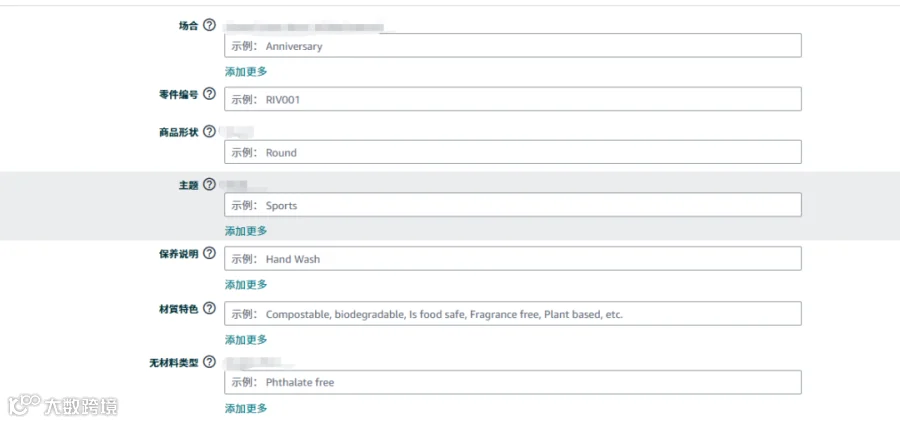Click into the 主题 field showing Sports
The height and width of the screenshot is (423, 900).
click(513, 205)
